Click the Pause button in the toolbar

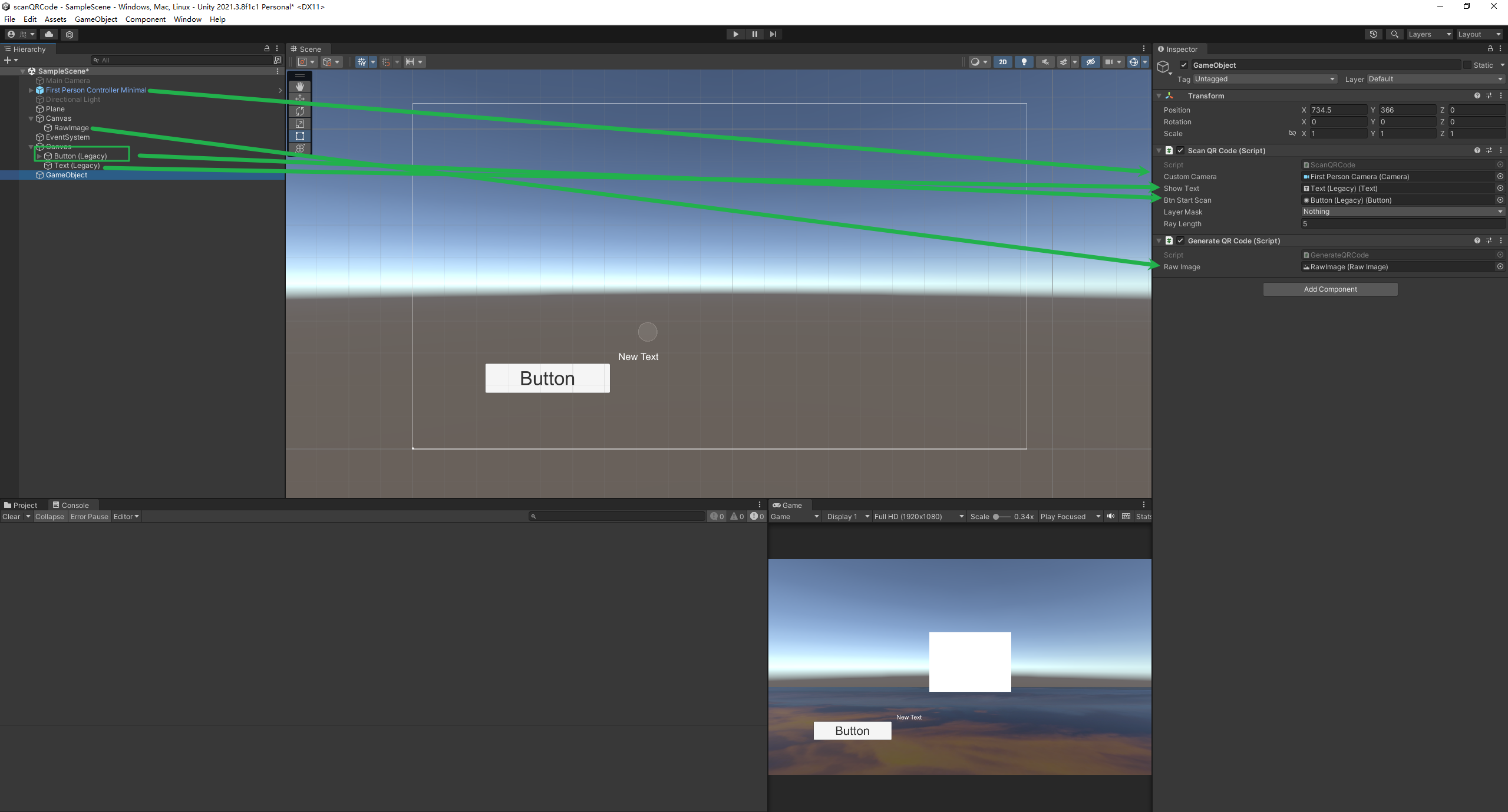pos(754,34)
